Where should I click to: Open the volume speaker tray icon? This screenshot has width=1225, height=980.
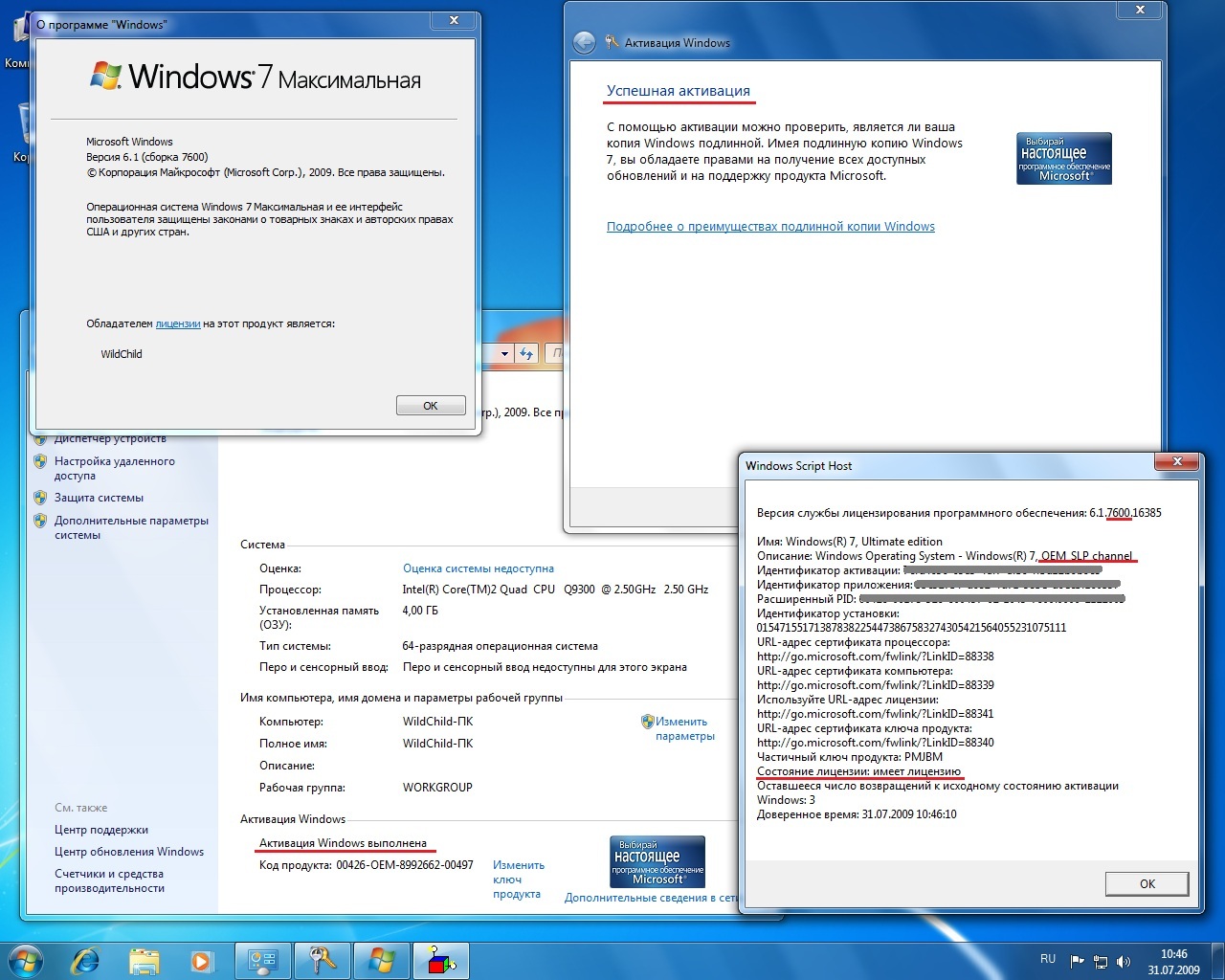click(1124, 961)
